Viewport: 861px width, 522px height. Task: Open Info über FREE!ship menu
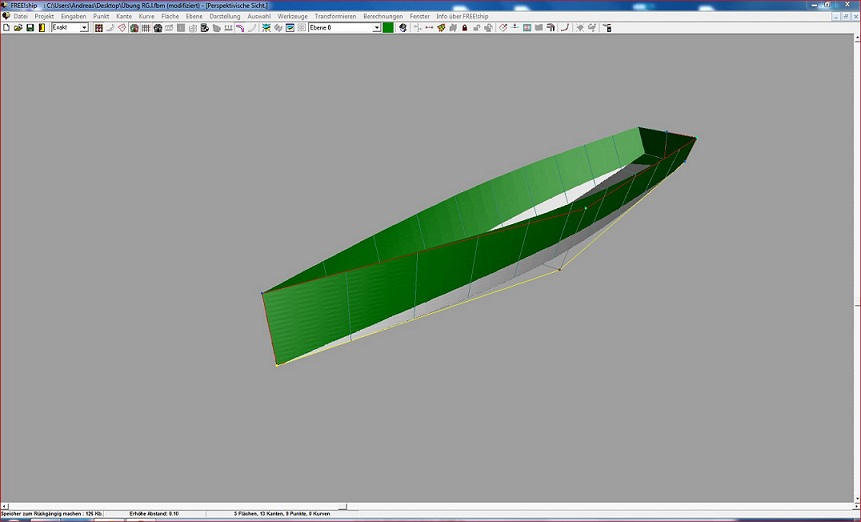[462, 17]
